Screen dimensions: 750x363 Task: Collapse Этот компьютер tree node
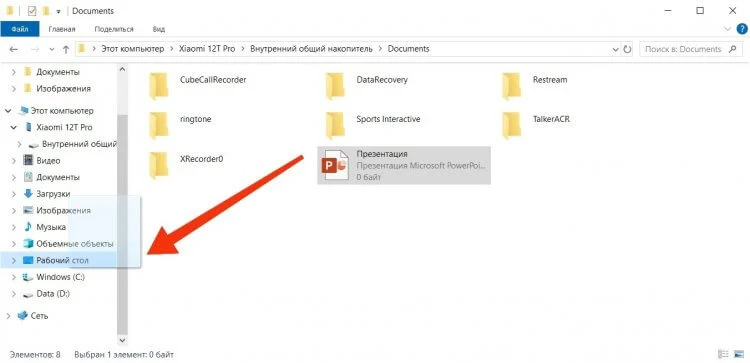(8, 111)
